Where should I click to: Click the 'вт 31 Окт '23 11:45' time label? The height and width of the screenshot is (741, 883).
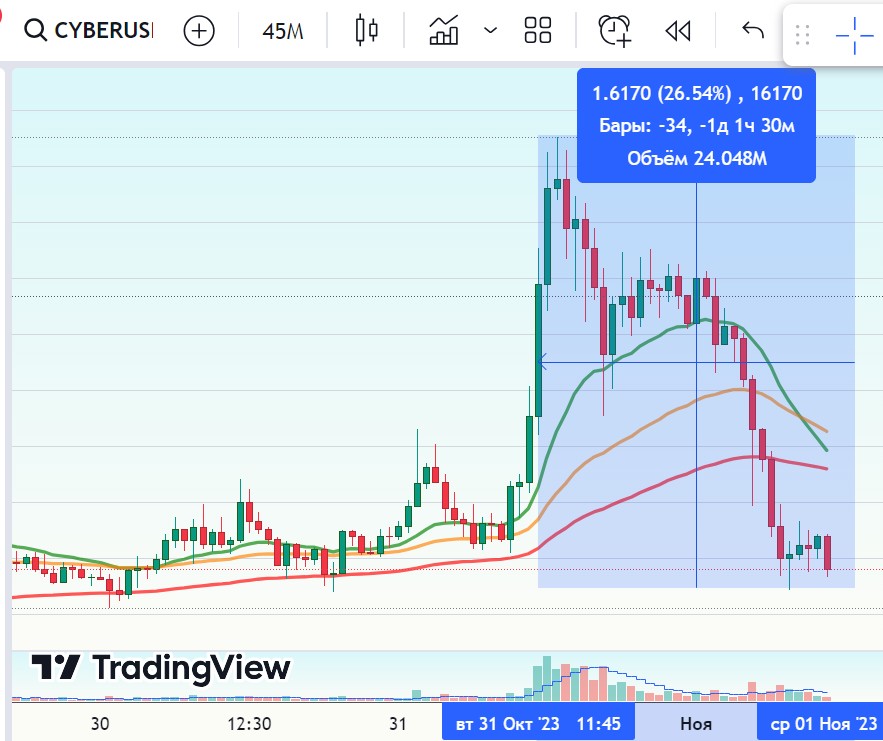click(x=538, y=723)
